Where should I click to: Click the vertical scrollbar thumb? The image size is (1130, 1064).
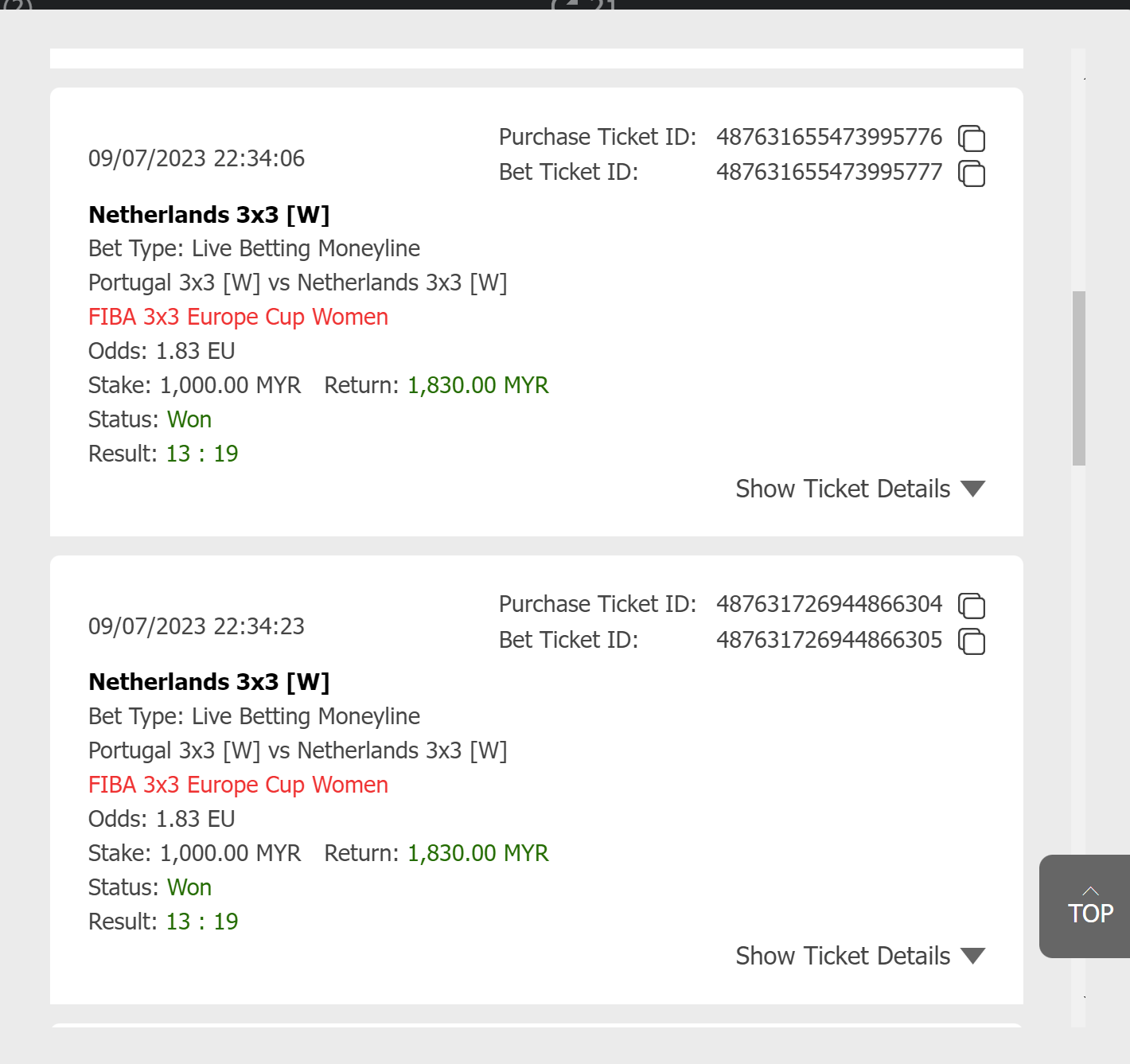pyautogui.click(x=1078, y=378)
